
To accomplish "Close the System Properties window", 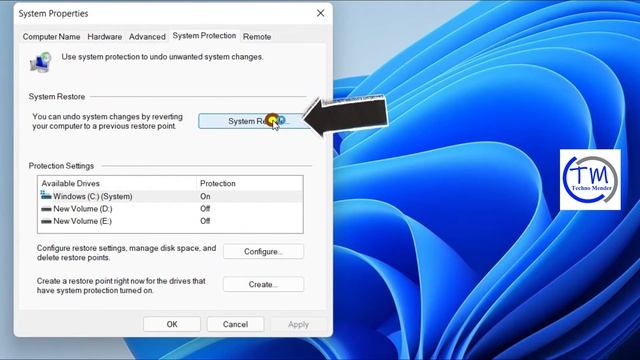I will [x=320, y=13].
